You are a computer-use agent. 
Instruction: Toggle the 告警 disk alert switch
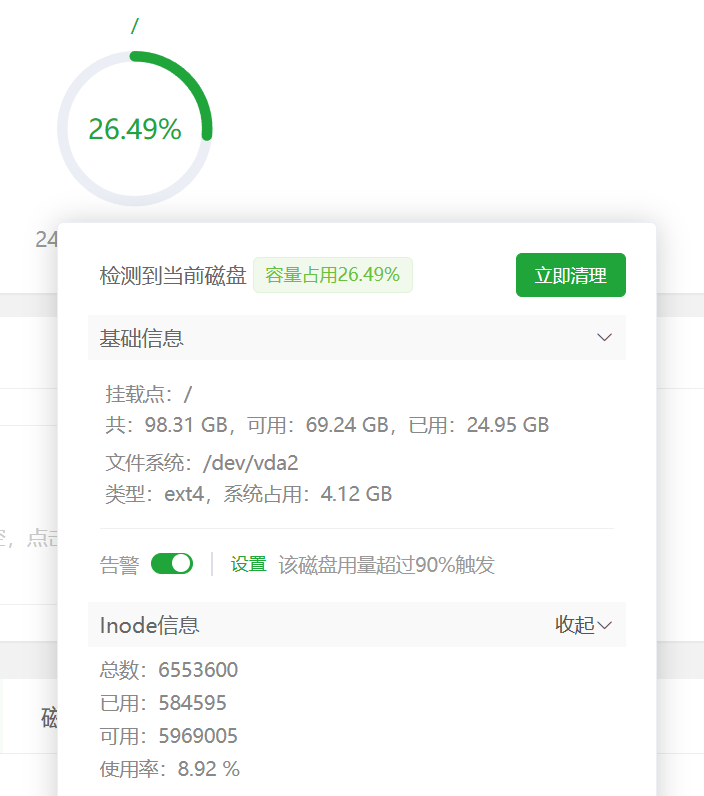click(172, 563)
